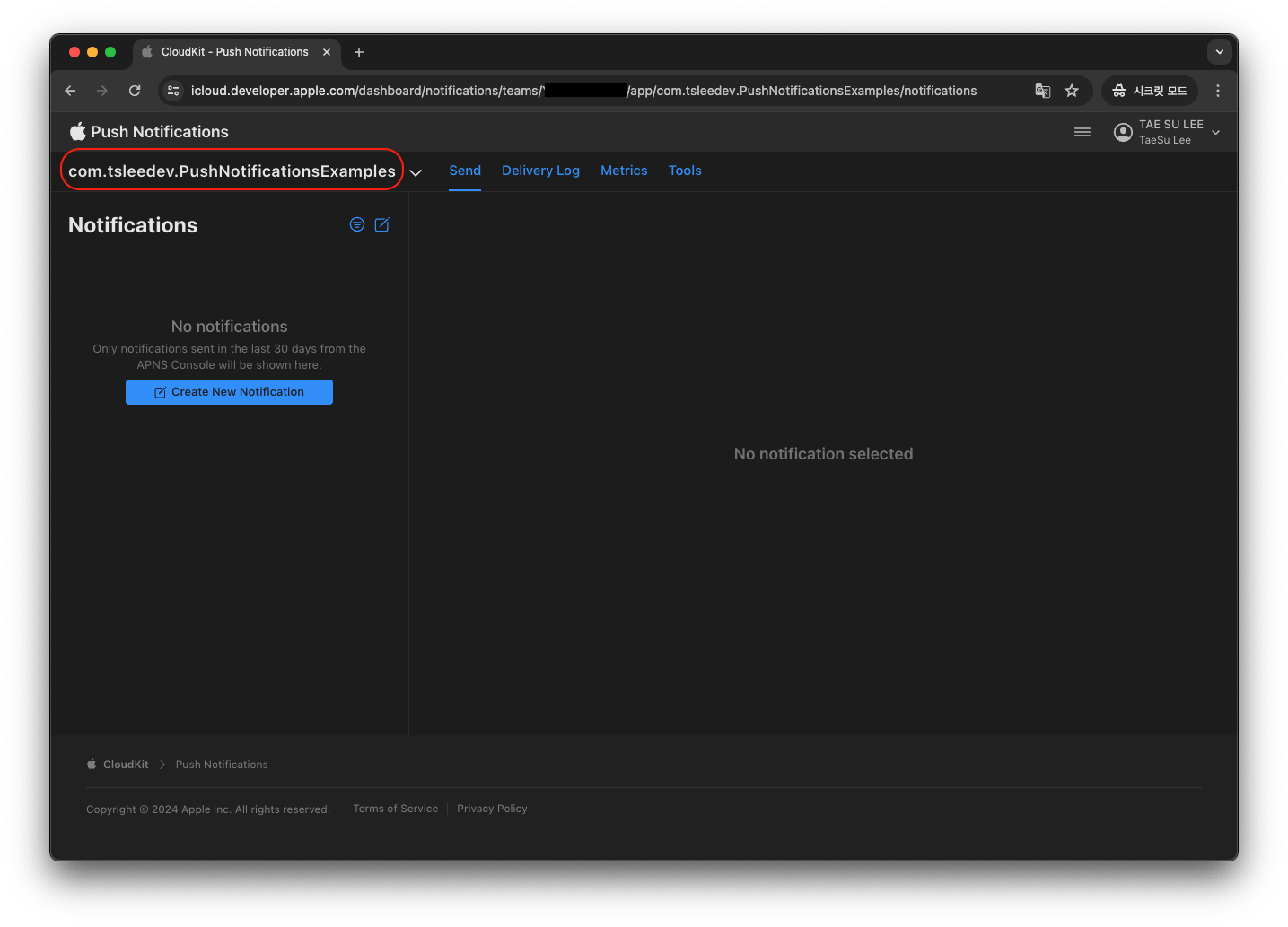
Task: Click the 'No notification selected' text
Action: click(x=823, y=454)
